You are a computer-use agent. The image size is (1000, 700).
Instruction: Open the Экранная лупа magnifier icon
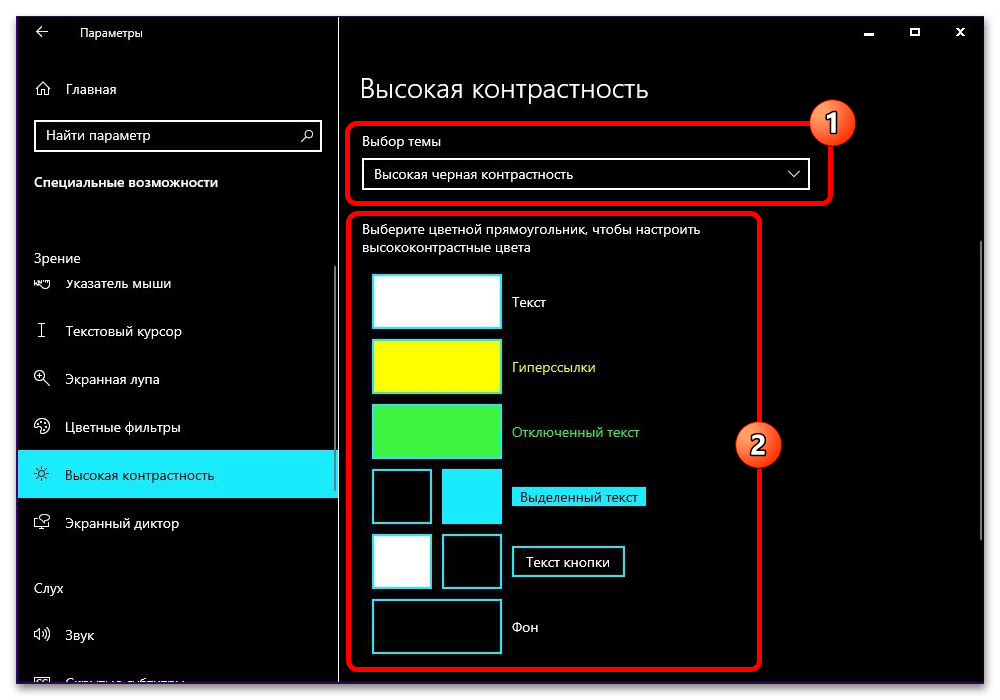[42, 379]
